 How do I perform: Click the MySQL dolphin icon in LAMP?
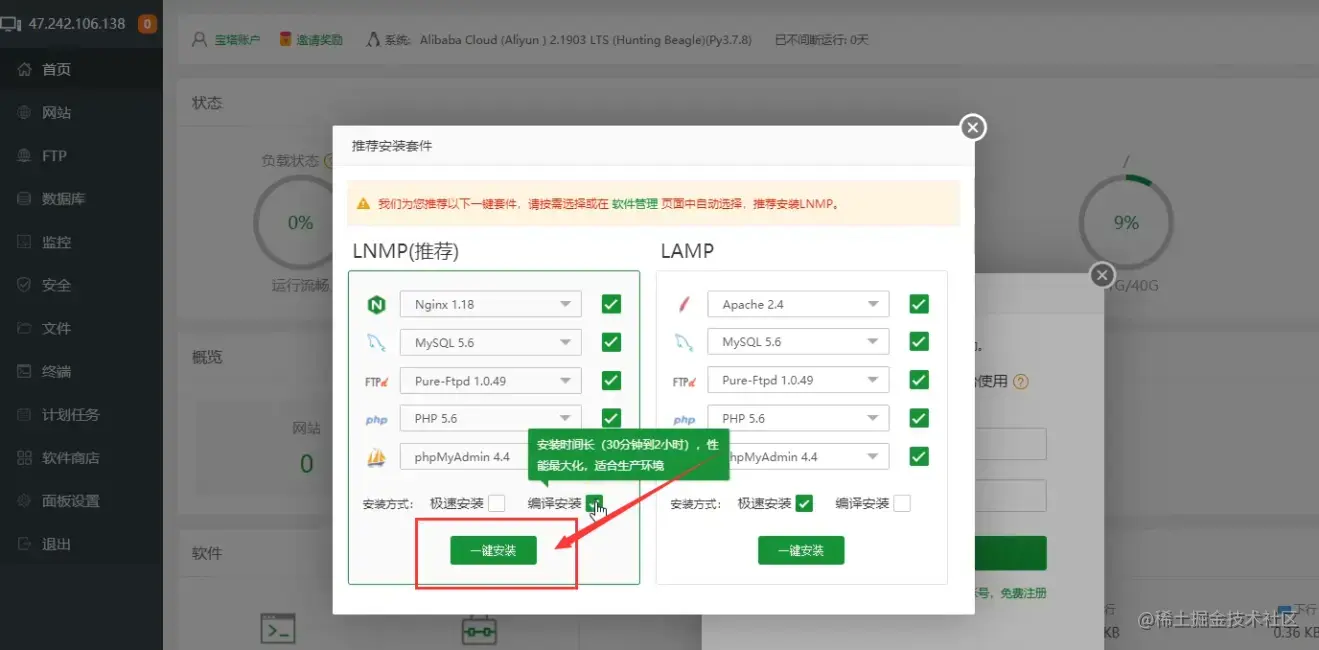click(x=684, y=342)
